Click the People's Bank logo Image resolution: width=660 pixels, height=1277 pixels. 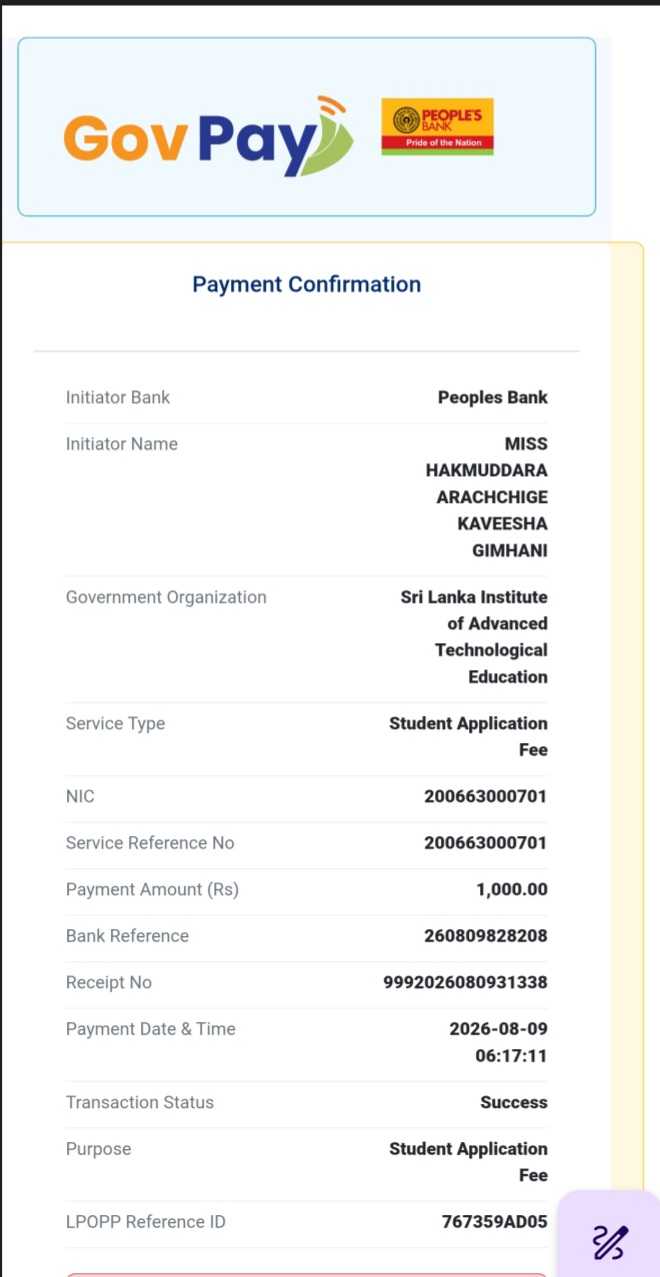click(438, 127)
